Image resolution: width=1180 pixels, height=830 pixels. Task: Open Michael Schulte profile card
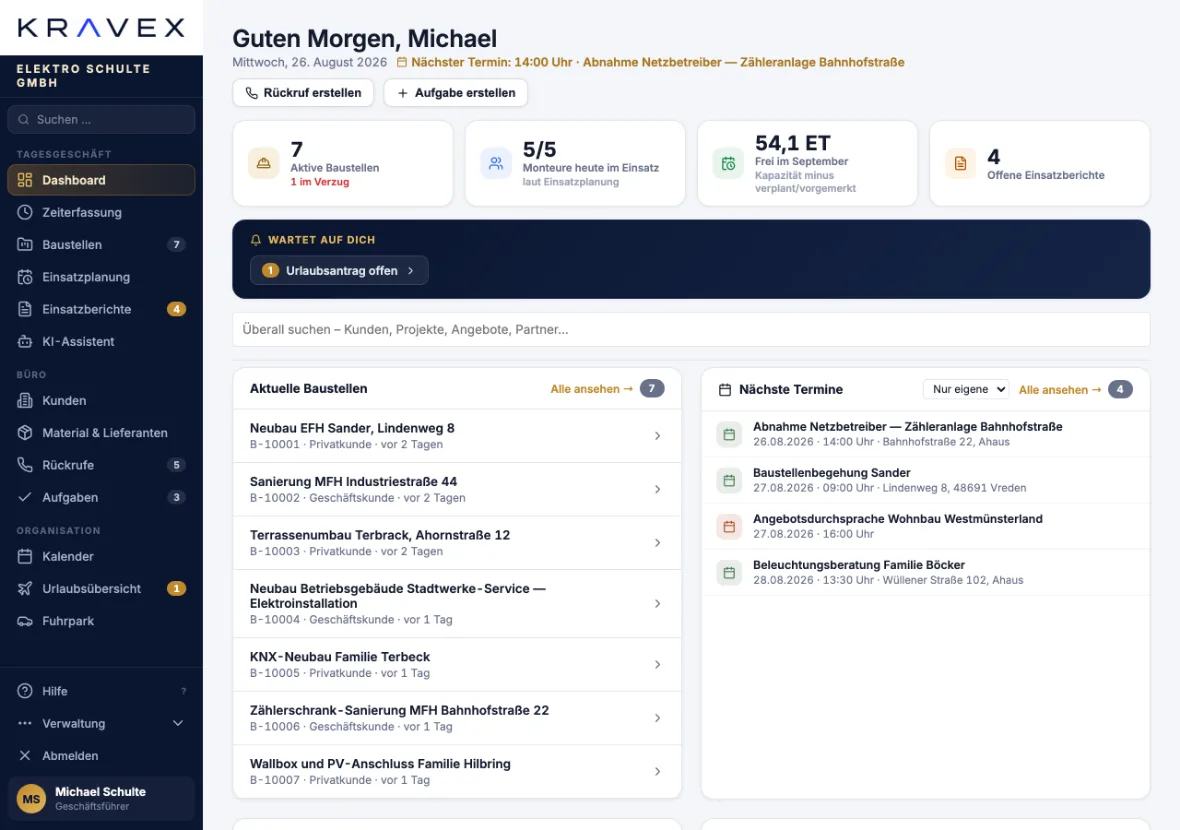[x=101, y=799]
